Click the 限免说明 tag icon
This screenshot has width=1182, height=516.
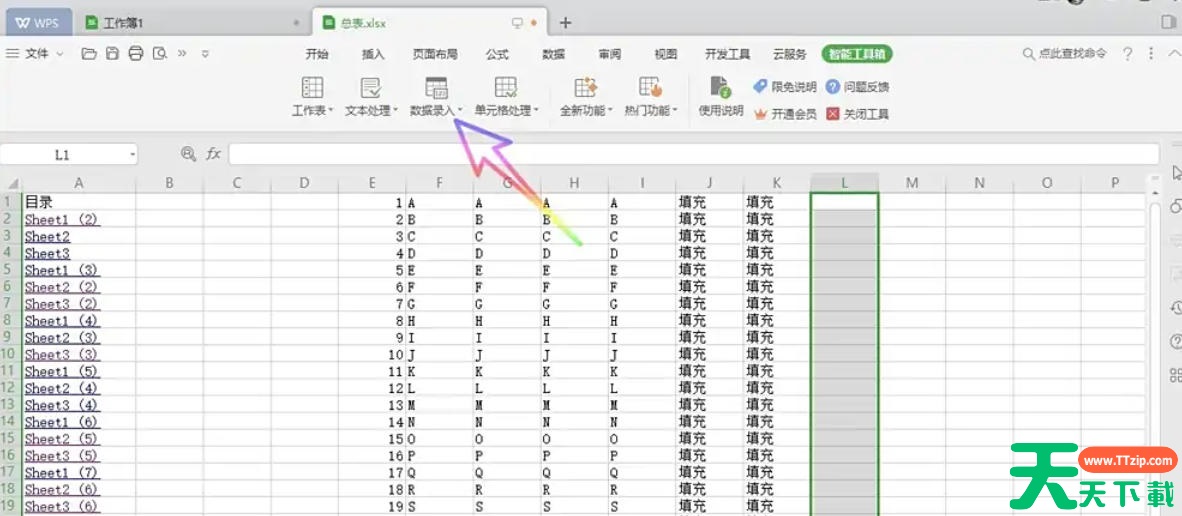(x=761, y=87)
